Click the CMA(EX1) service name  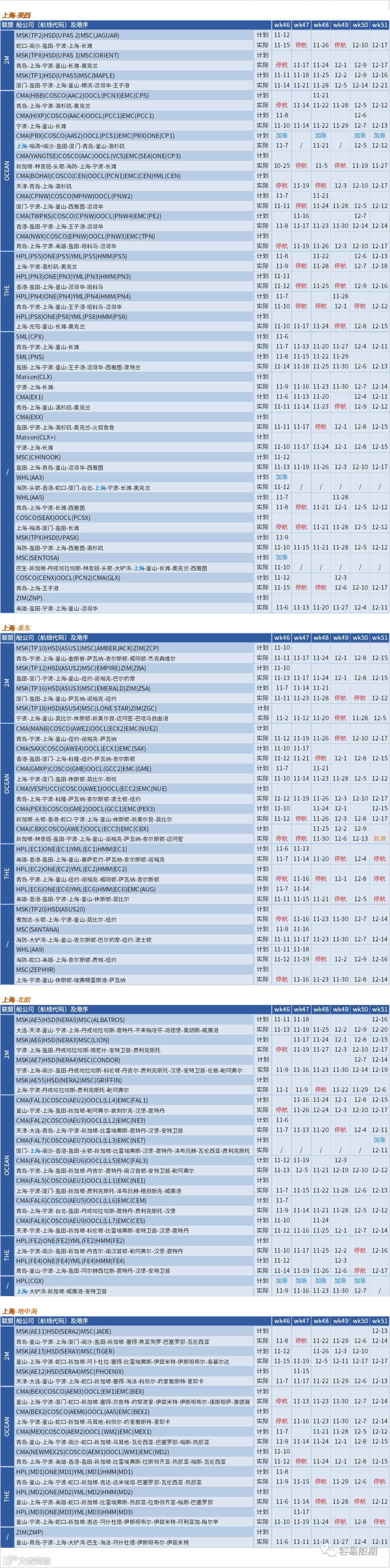tap(29, 397)
